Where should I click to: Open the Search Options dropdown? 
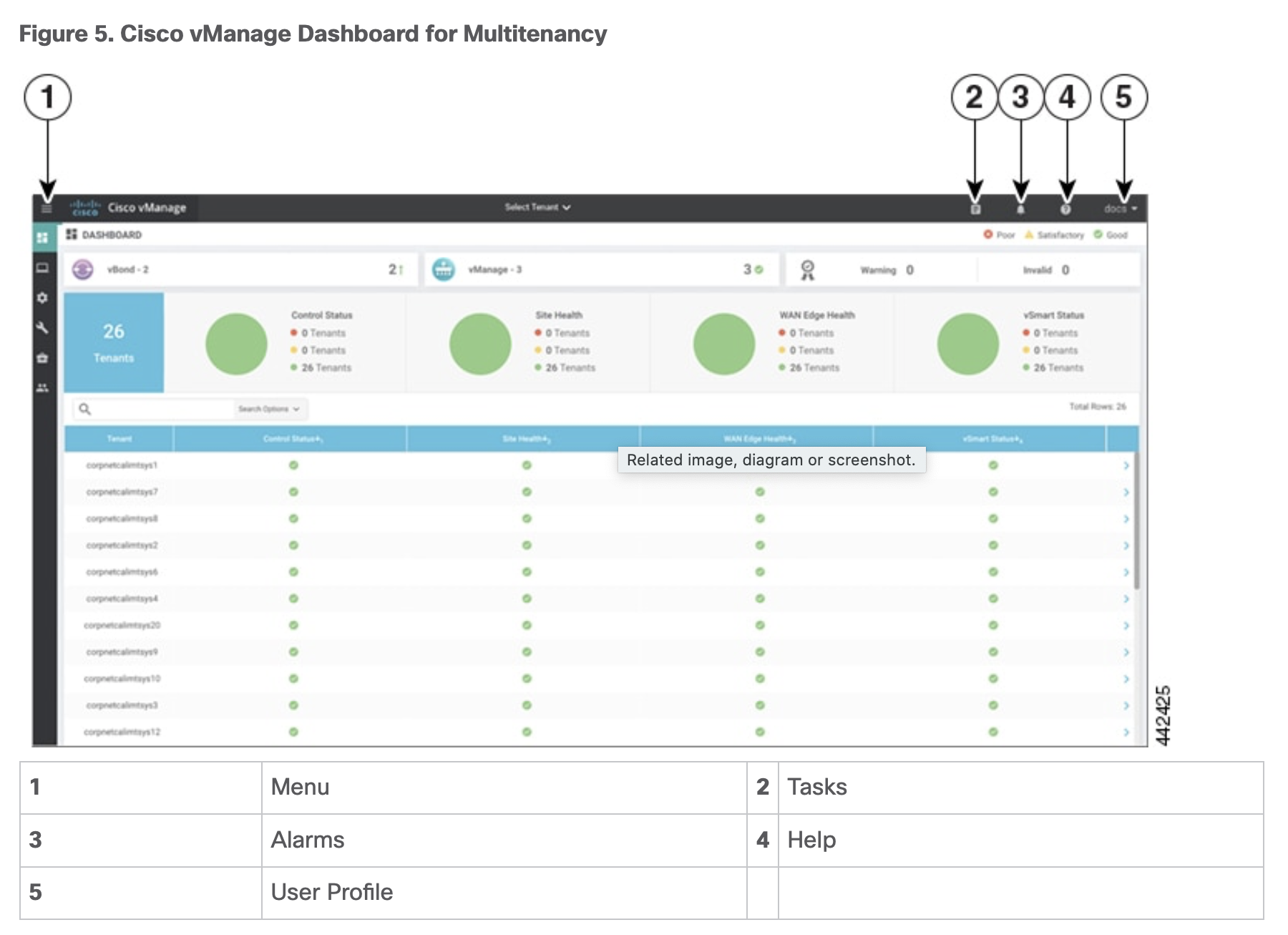(269, 409)
